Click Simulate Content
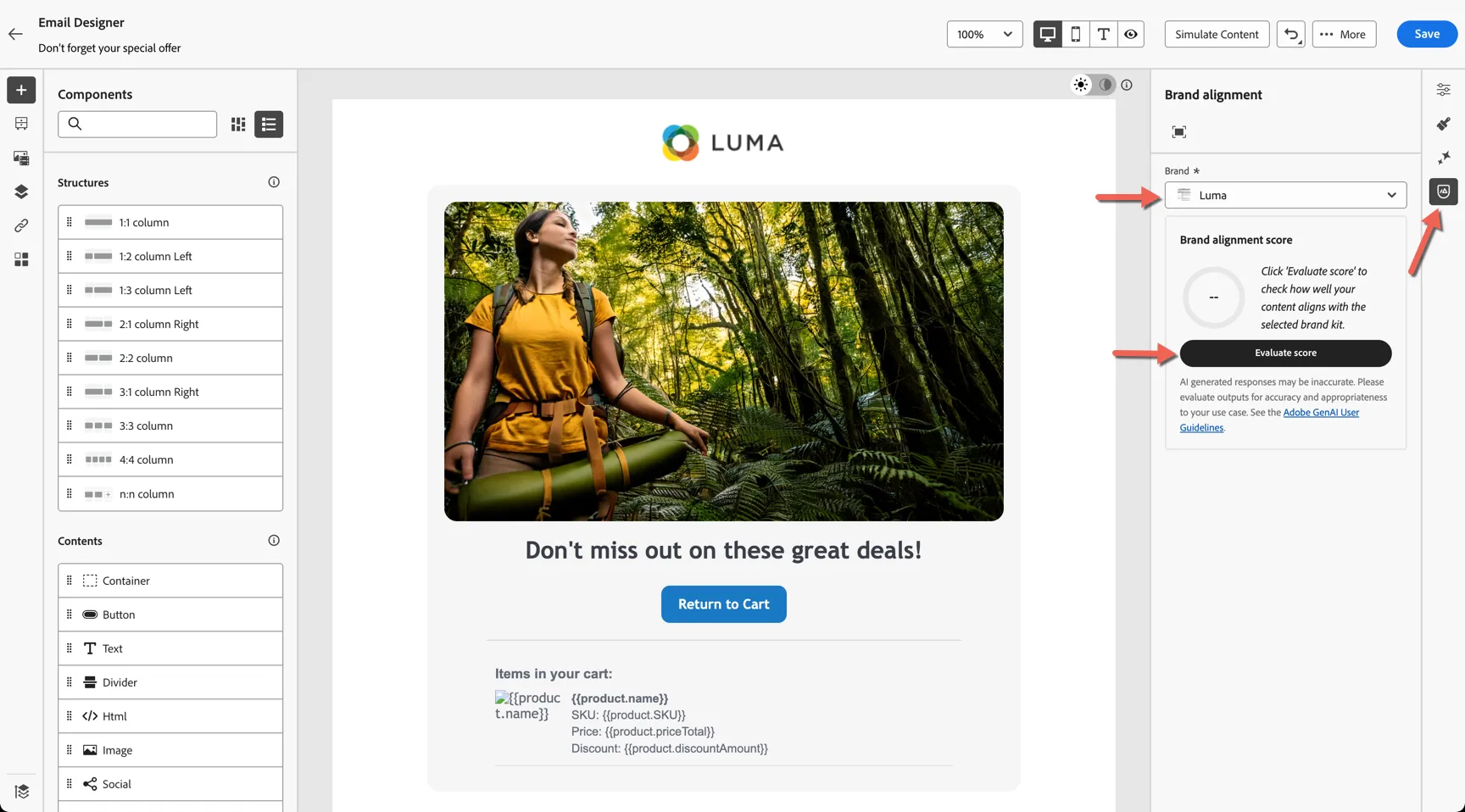 pos(1217,34)
